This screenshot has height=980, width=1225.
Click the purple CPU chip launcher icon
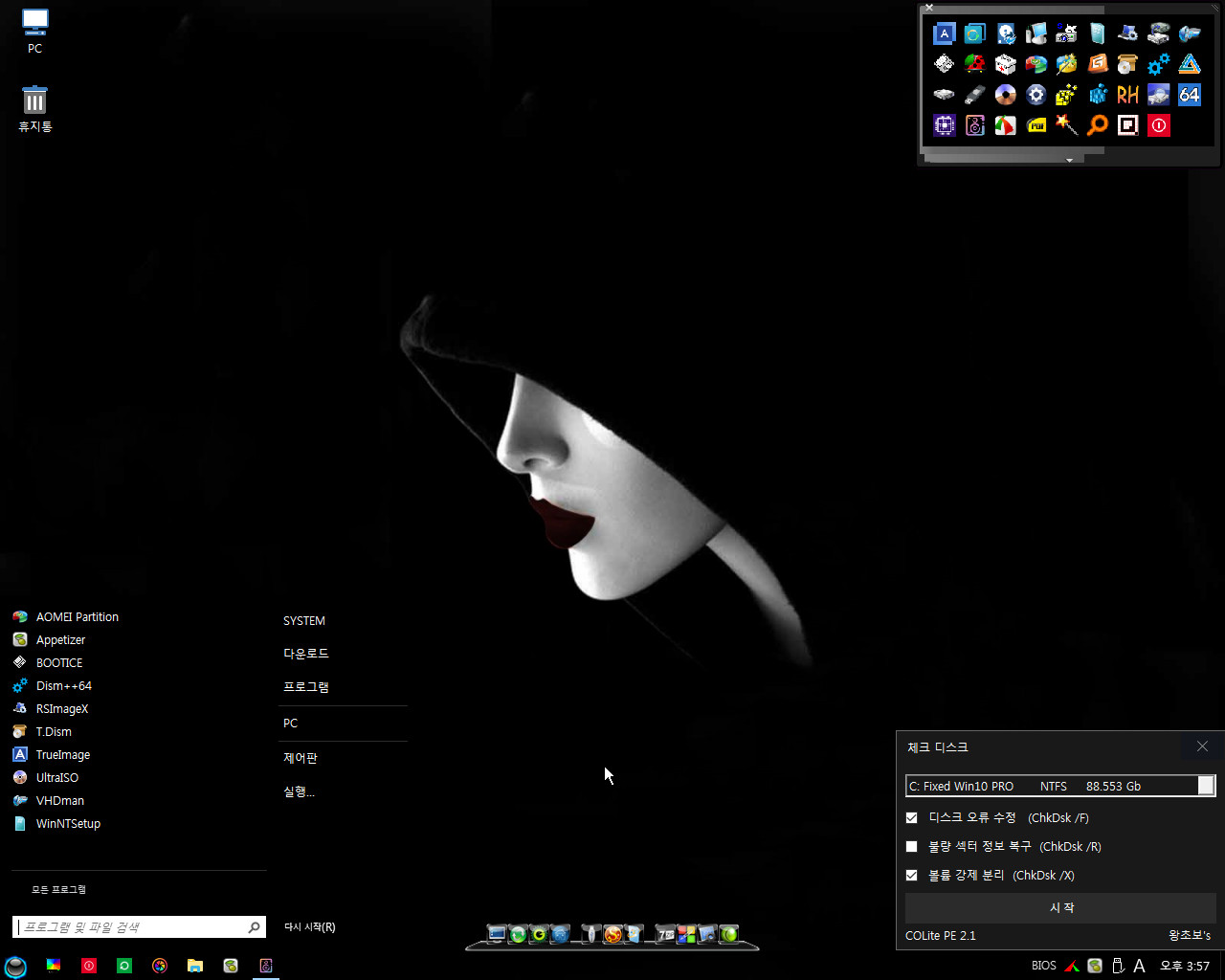(944, 125)
